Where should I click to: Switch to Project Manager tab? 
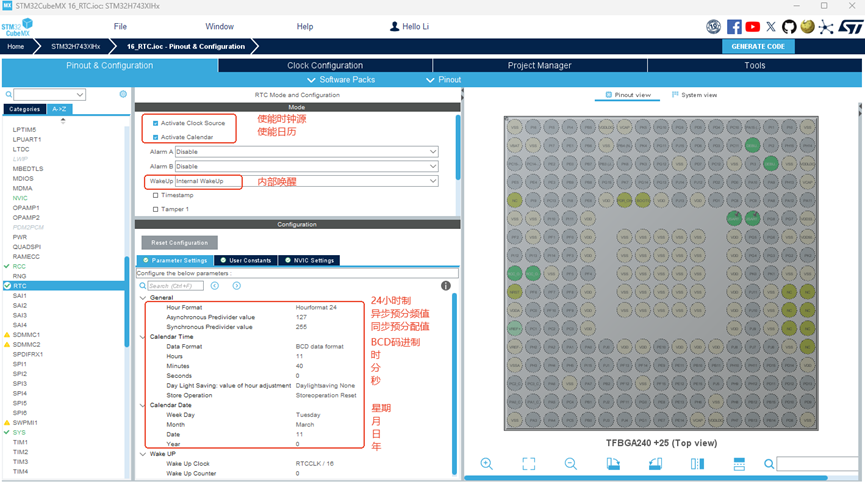pos(540,65)
